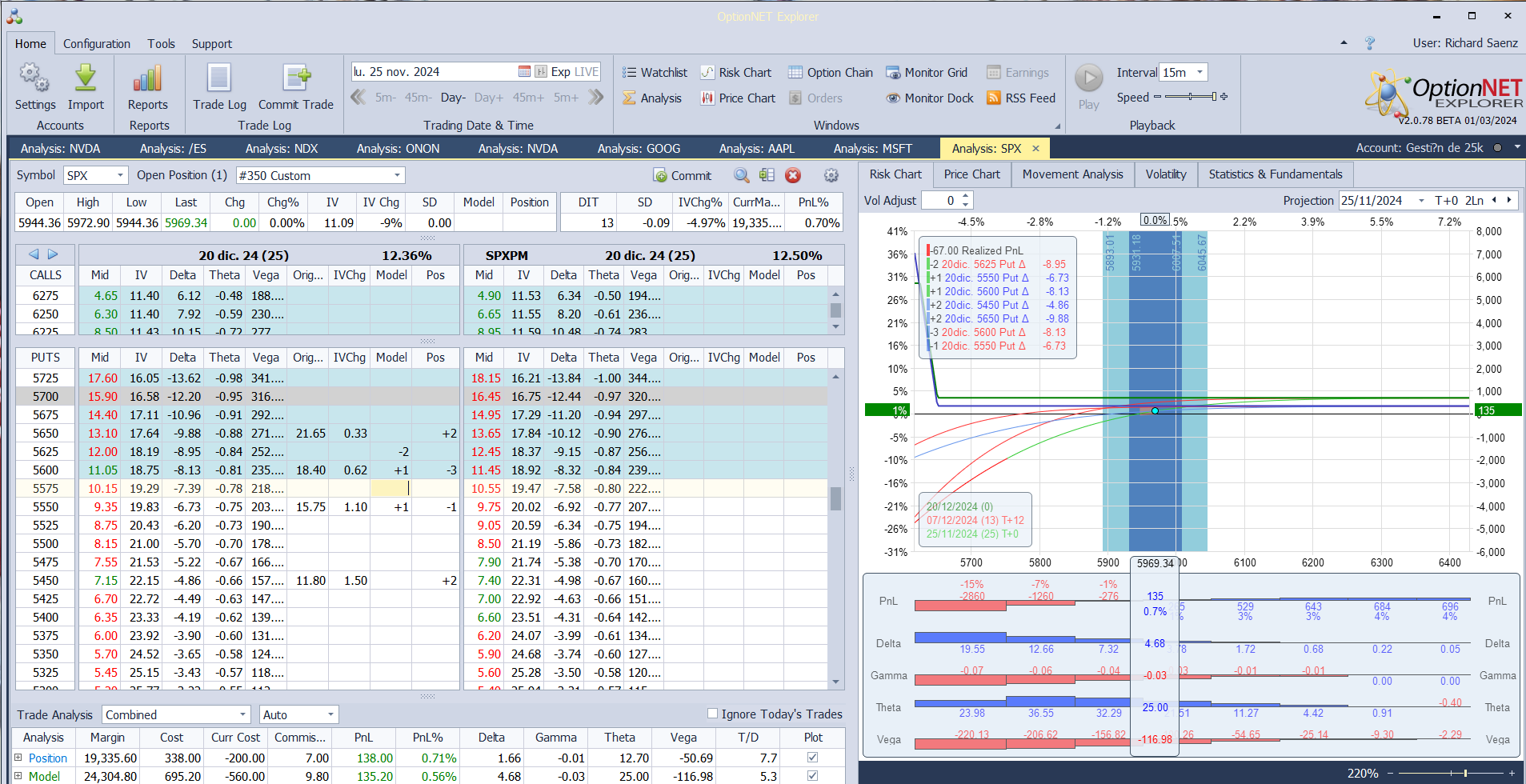1526x784 pixels.
Task: Click the help question mark icon
Action: tap(1370, 43)
